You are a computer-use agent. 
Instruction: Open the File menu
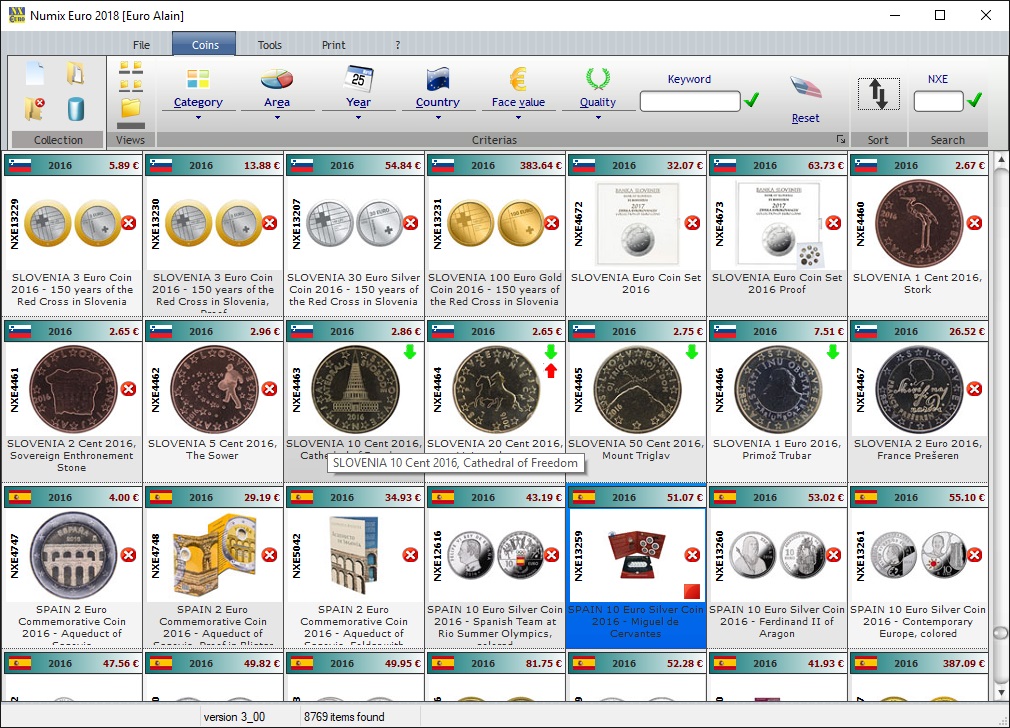(x=141, y=45)
